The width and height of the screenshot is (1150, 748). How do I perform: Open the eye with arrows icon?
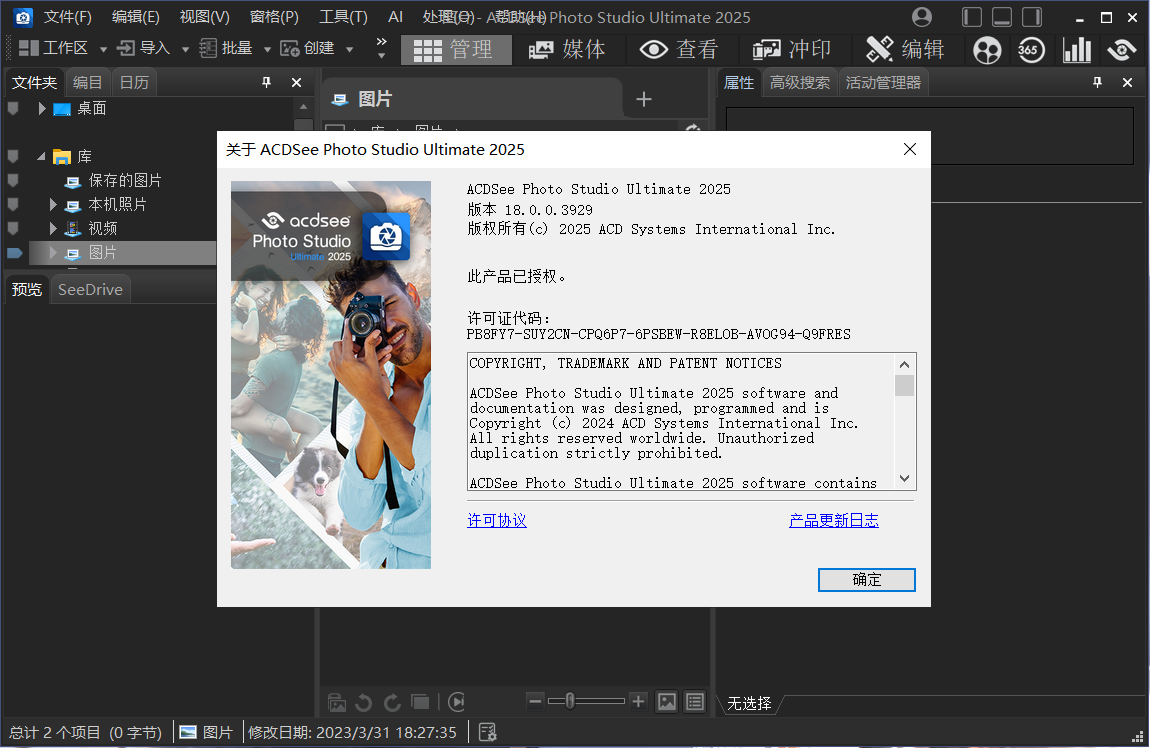point(1121,50)
